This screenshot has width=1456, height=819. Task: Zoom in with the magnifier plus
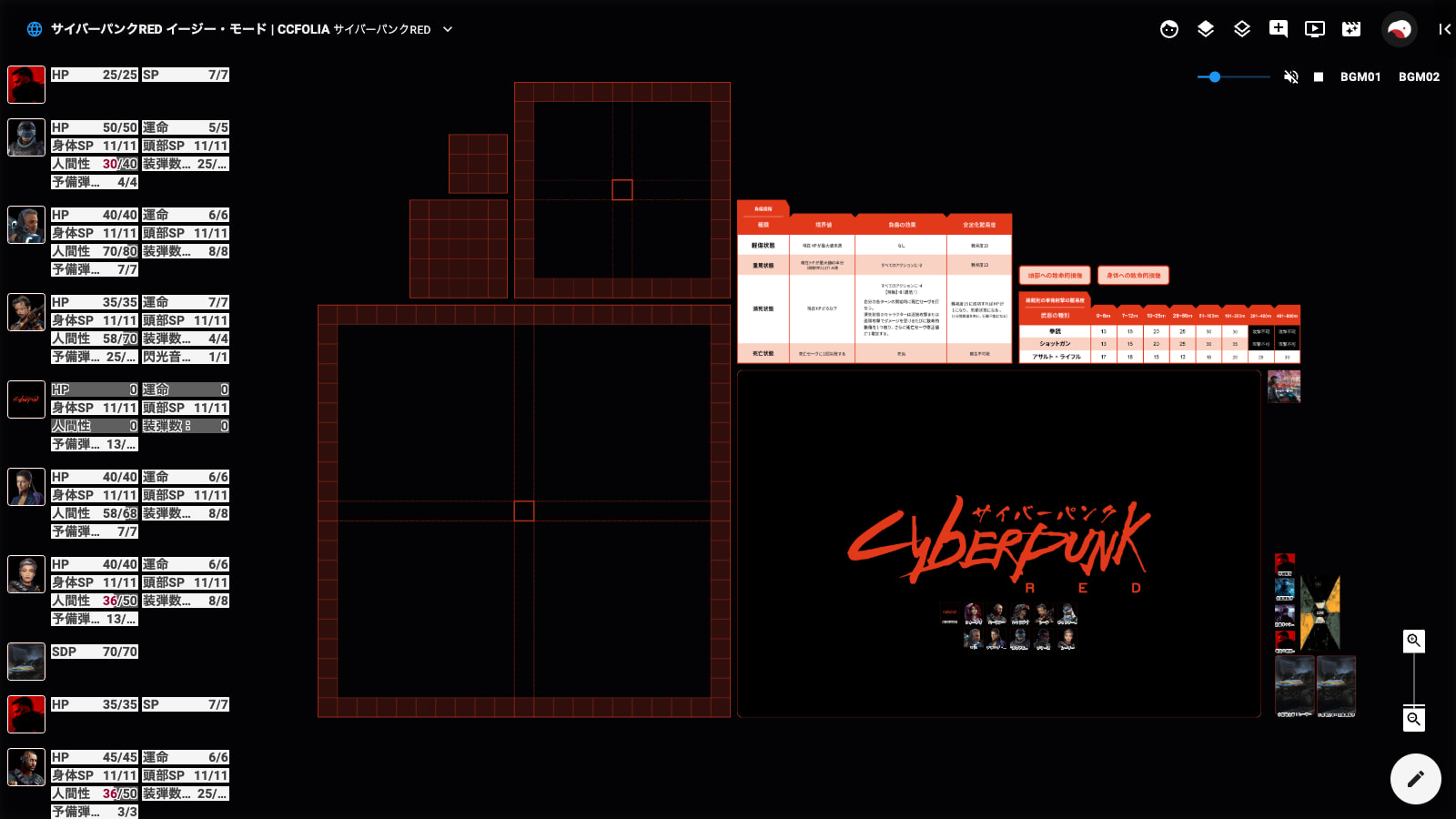(x=1413, y=641)
